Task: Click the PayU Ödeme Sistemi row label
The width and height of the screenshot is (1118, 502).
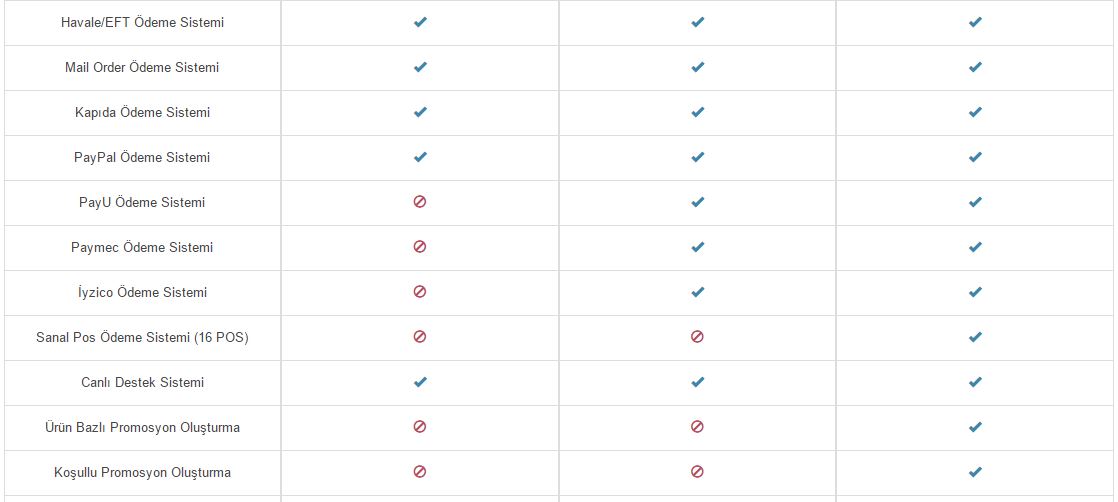Action: (143, 203)
